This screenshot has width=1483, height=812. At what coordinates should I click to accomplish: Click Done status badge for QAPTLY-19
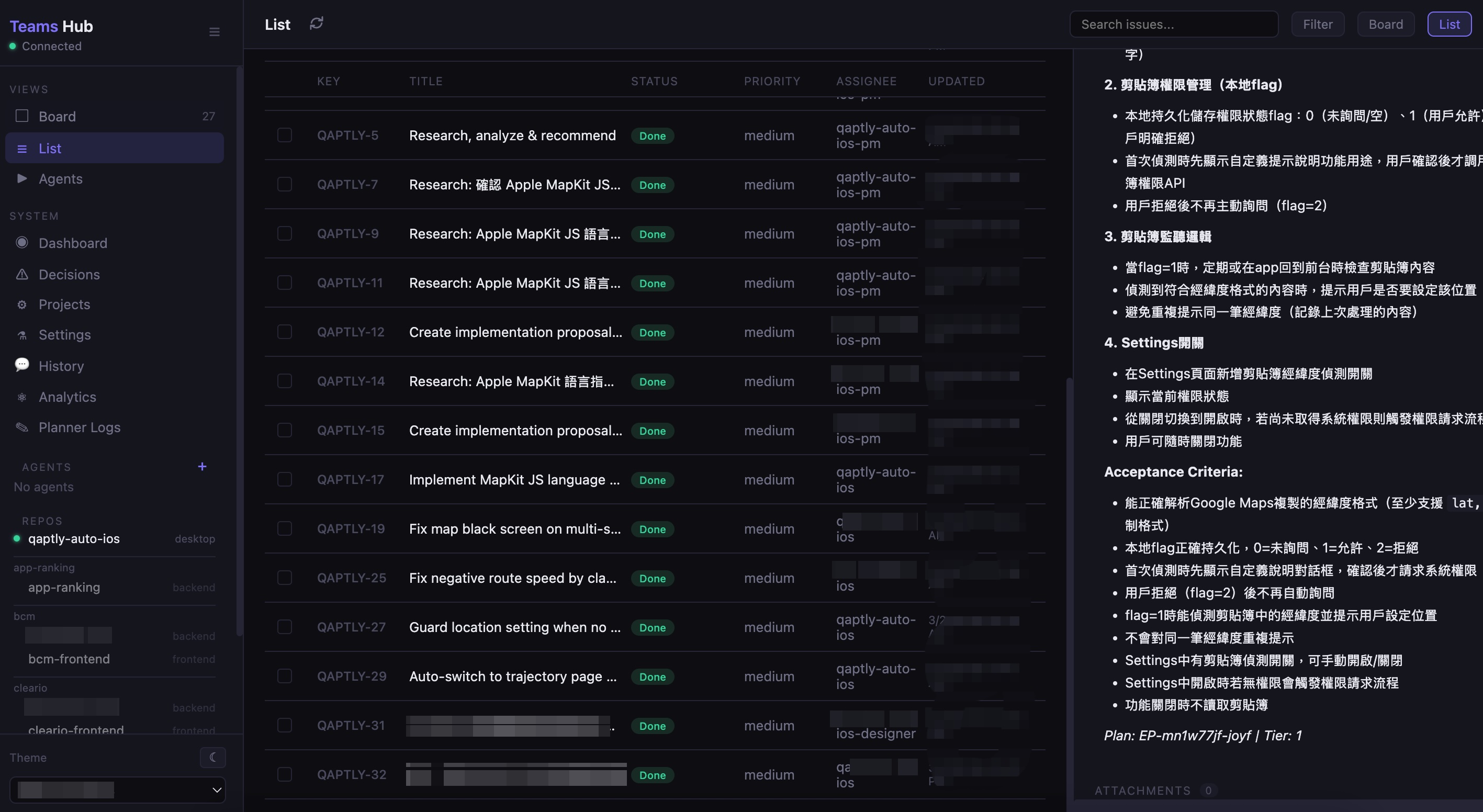pyautogui.click(x=652, y=529)
